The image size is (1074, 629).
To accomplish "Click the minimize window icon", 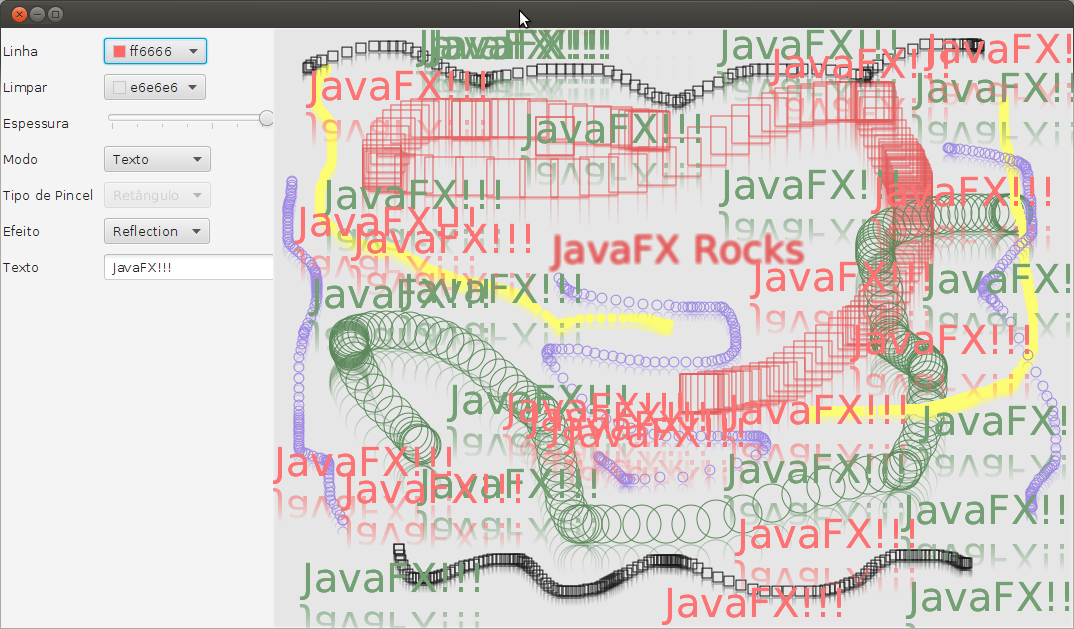I will [x=37, y=14].
